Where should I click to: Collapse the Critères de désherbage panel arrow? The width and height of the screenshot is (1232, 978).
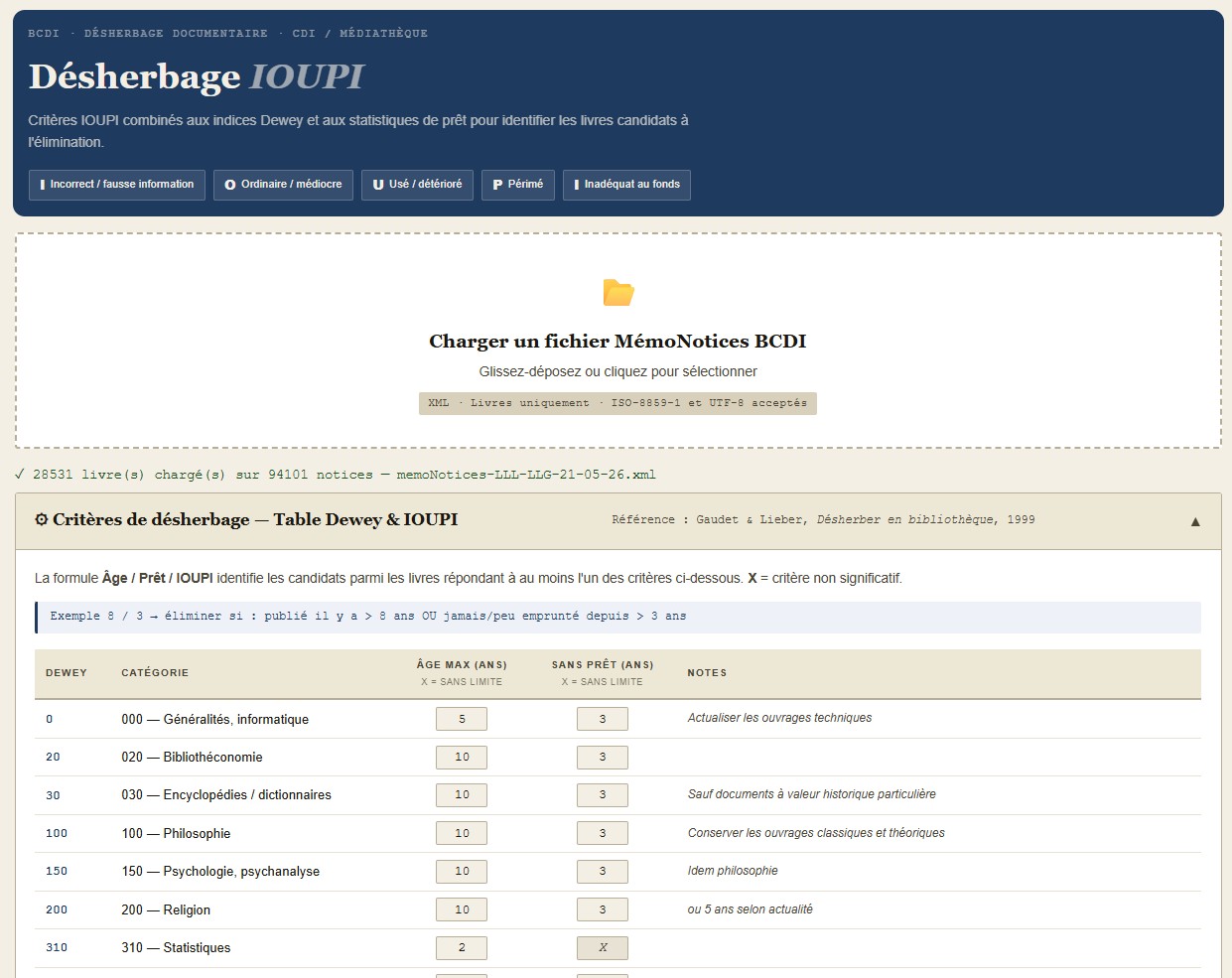coord(1195,521)
